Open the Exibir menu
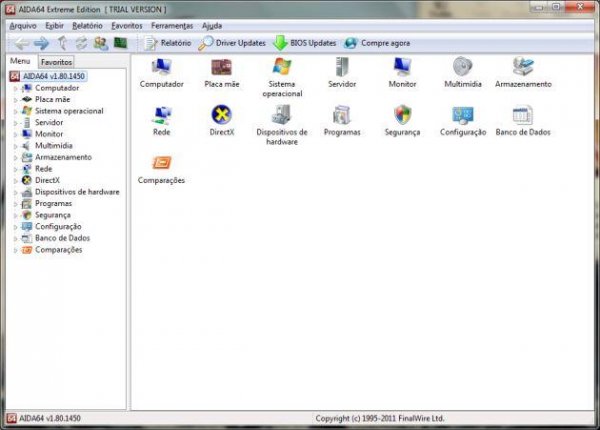The height and width of the screenshot is (430, 600). [54, 26]
